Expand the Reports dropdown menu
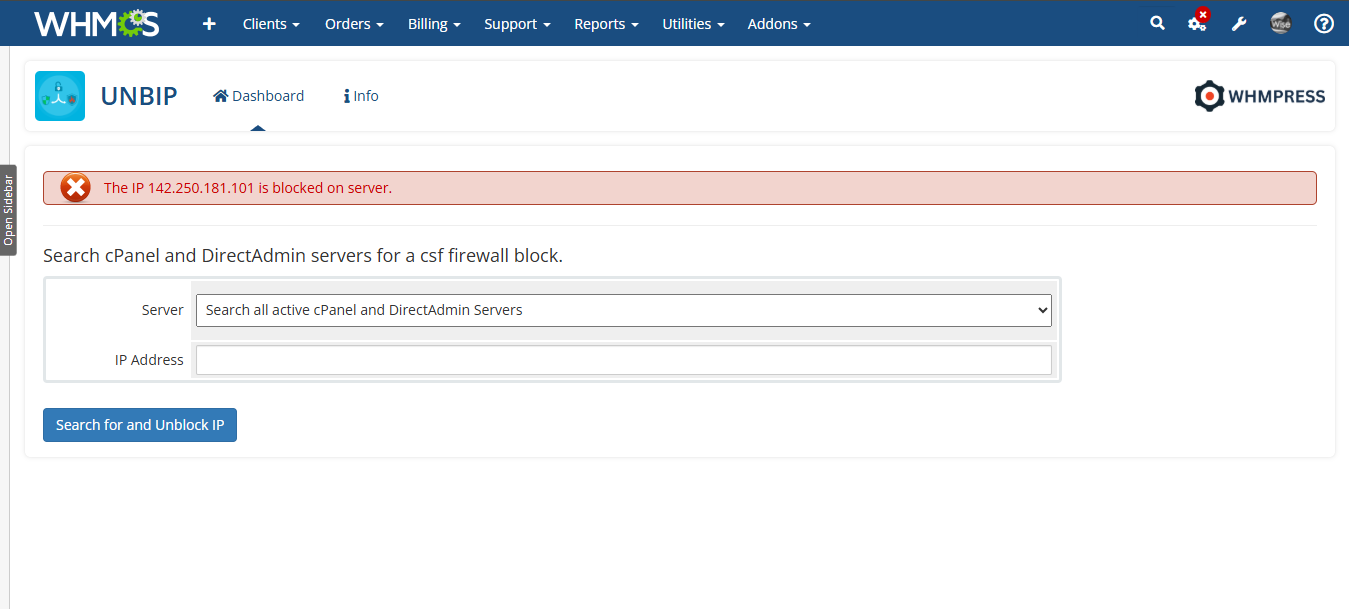1349x609 pixels. pyautogui.click(x=606, y=23)
